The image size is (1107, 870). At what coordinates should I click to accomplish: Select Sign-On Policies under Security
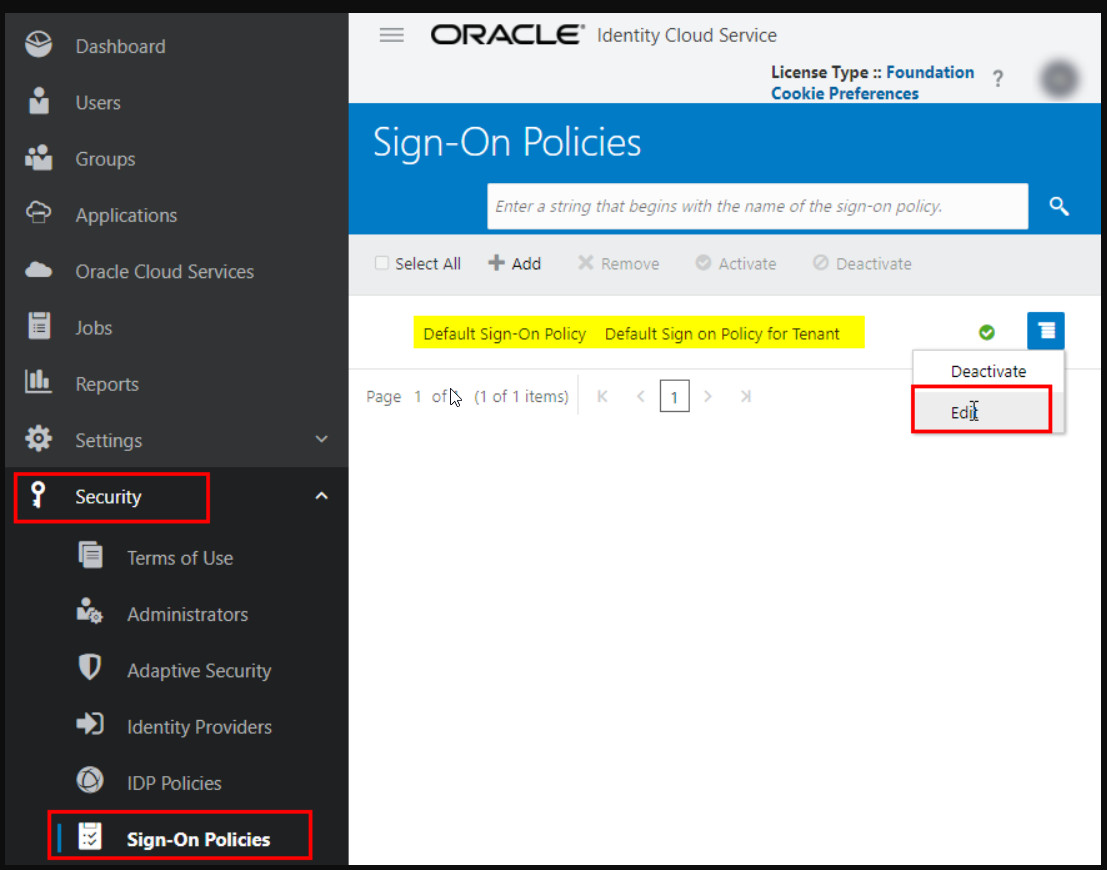click(198, 840)
